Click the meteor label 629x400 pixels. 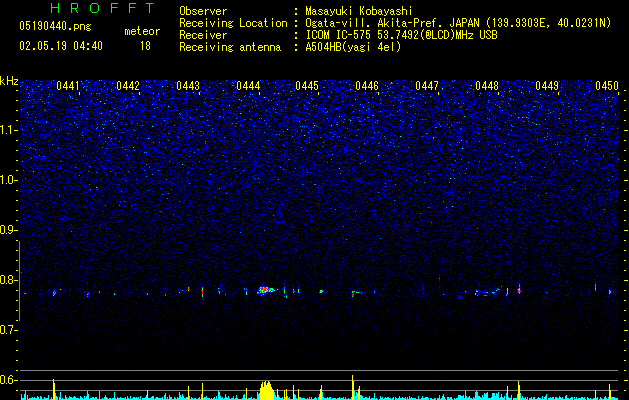(x=142, y=31)
